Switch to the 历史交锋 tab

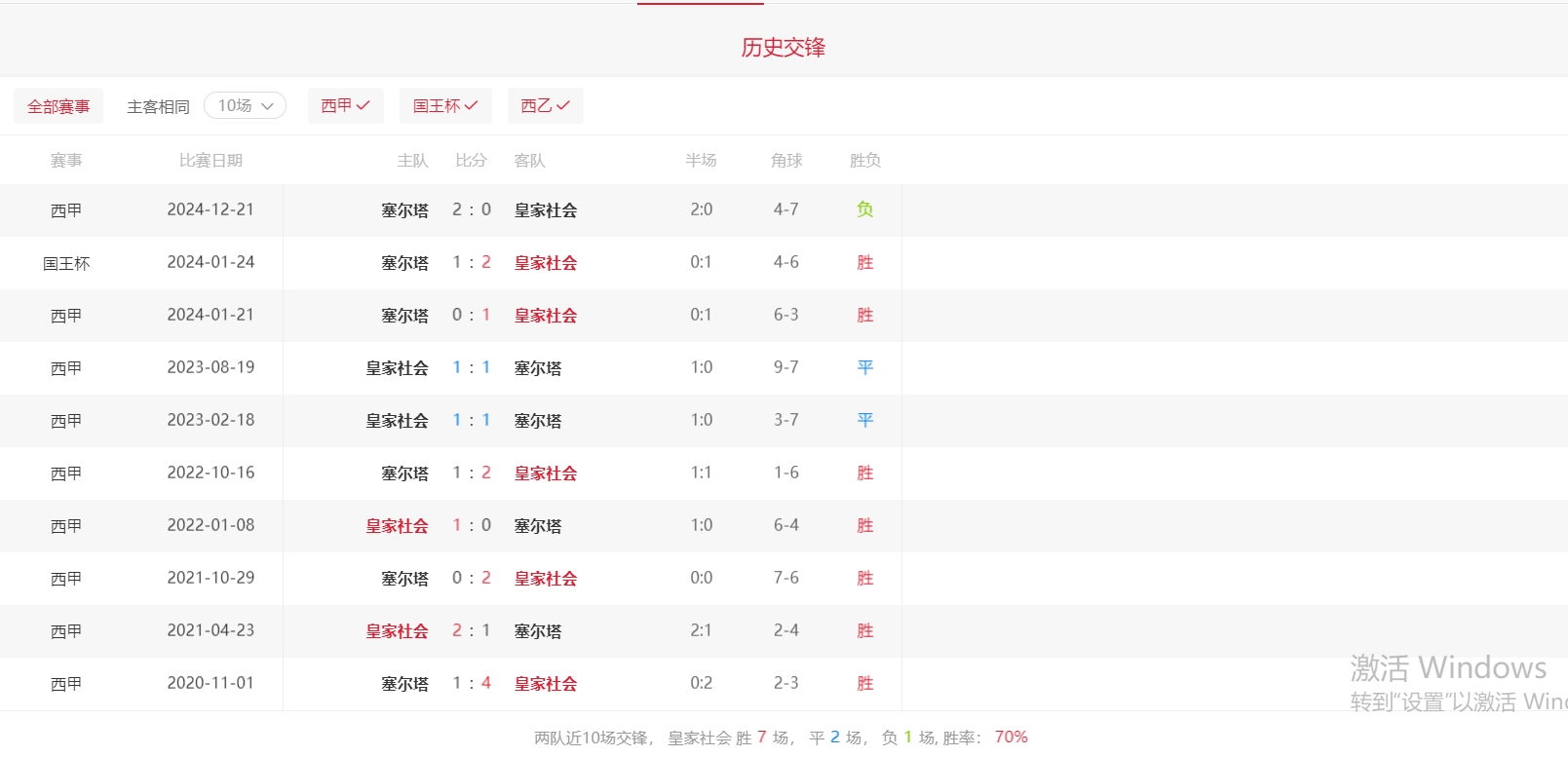tap(783, 47)
